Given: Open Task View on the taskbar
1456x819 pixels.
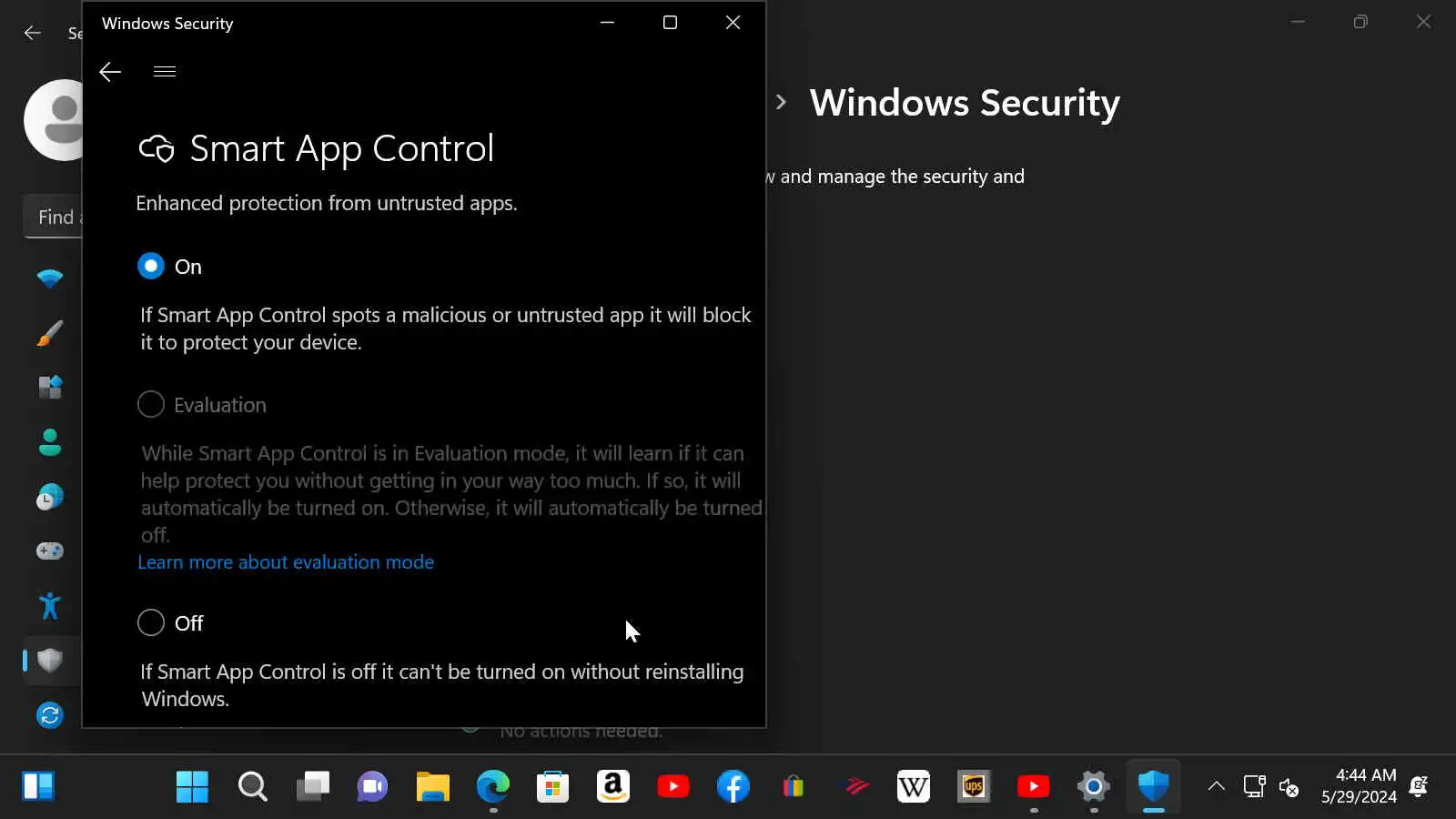Looking at the screenshot, I should pos(312,786).
